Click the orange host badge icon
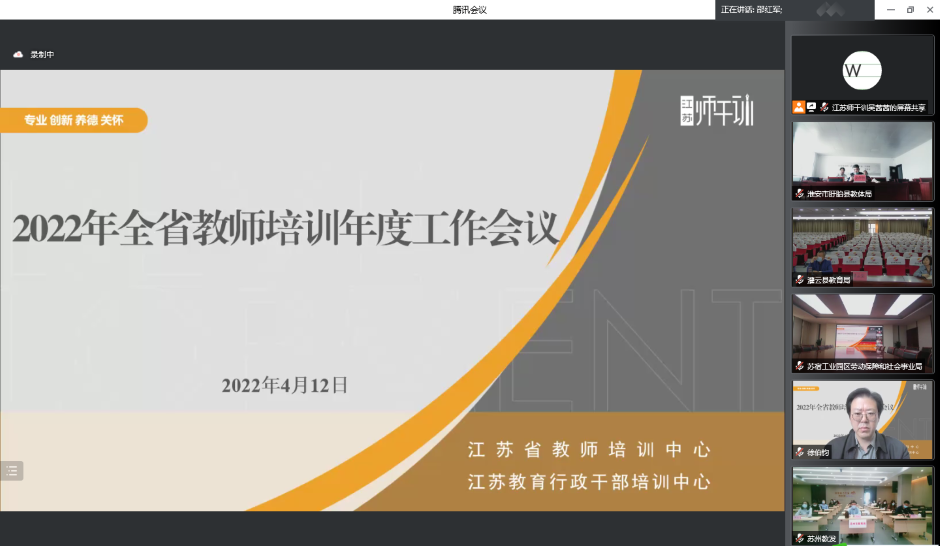940x546 pixels. 798,107
